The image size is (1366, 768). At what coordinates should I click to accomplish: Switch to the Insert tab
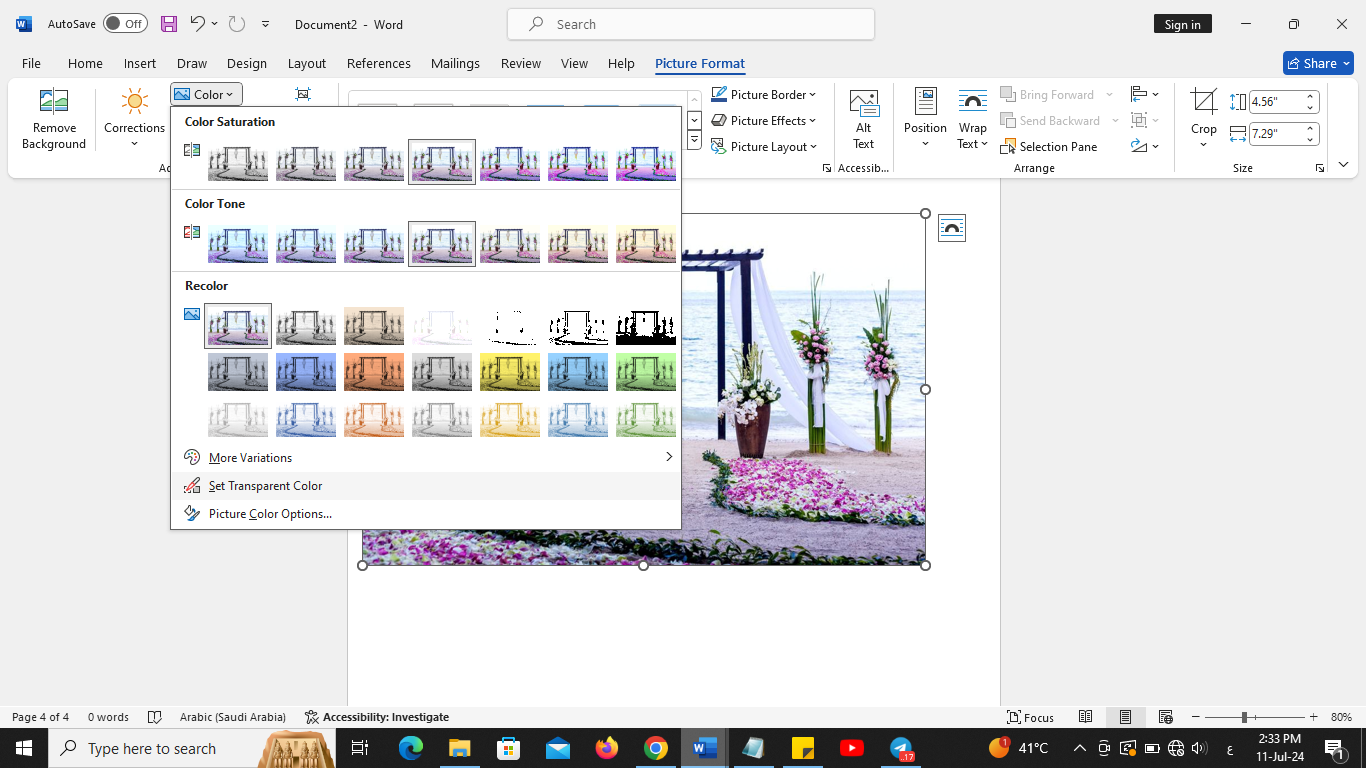[x=140, y=63]
